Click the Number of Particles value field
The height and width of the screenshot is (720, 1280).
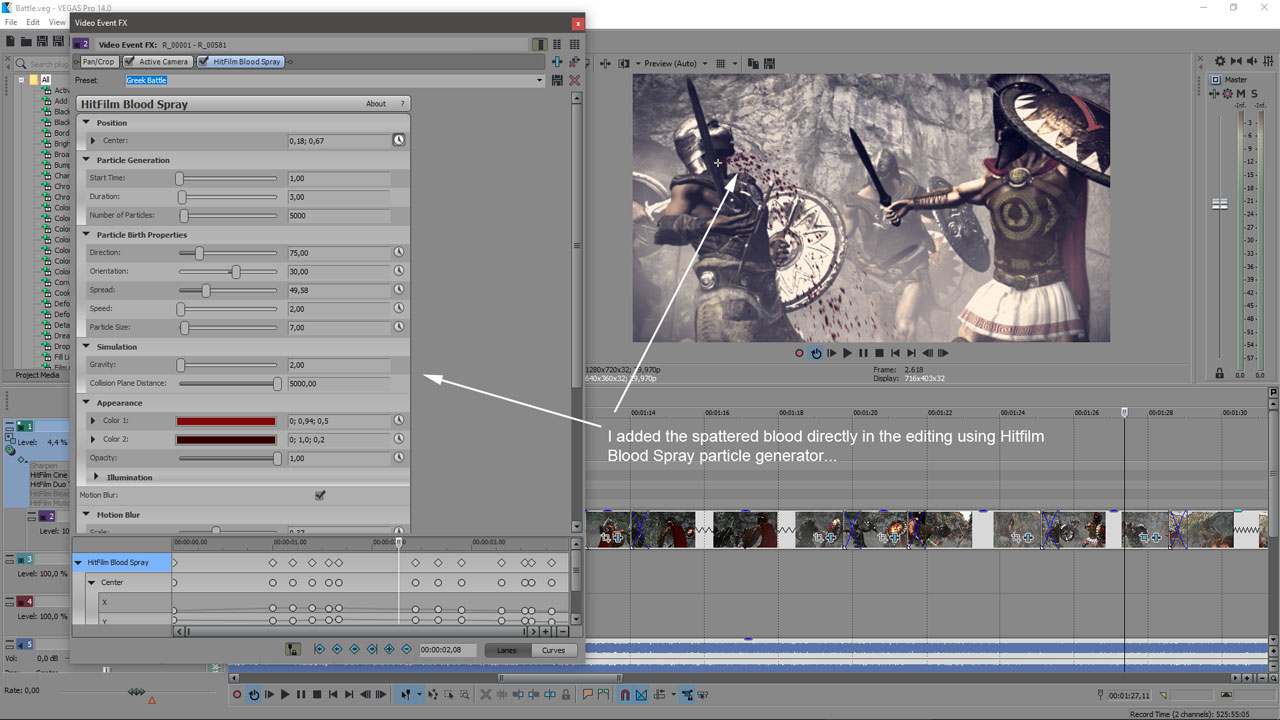tap(338, 216)
